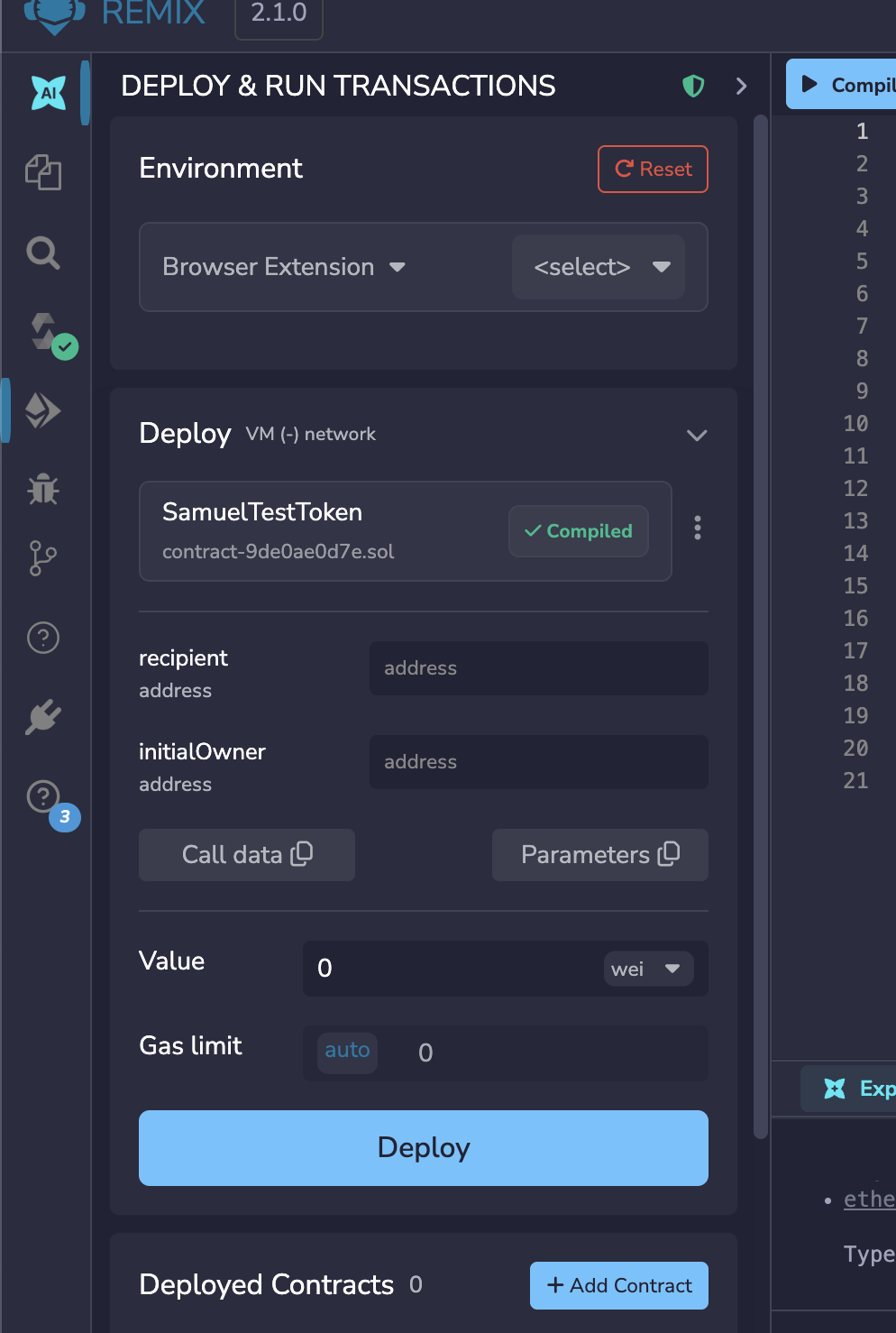The height and width of the screenshot is (1333, 896).
Task: Click the VM (-) network label
Action: coord(311,434)
